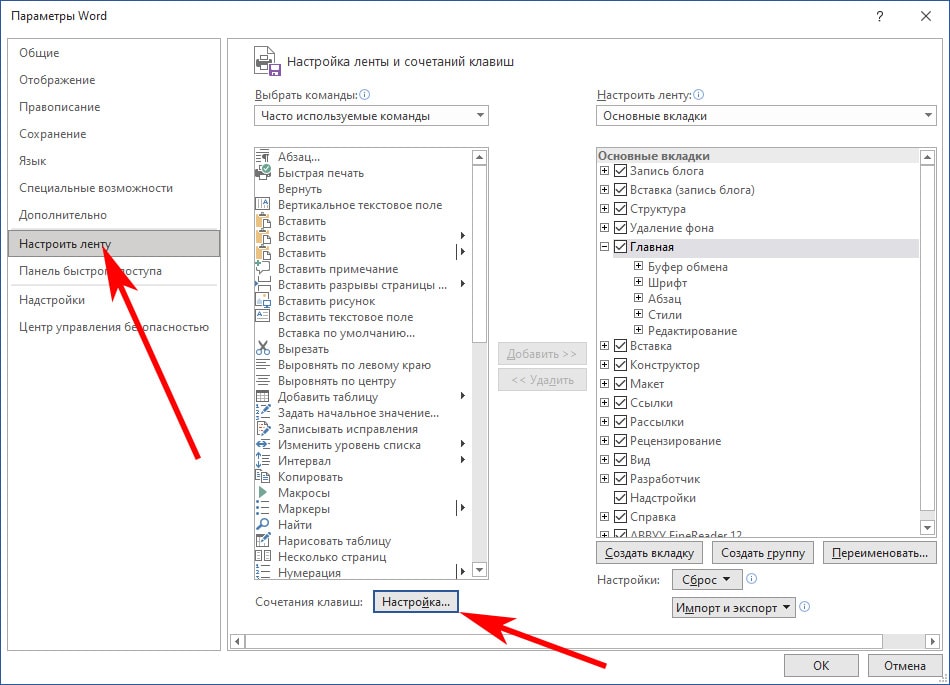The width and height of the screenshot is (950, 685).
Task: Click the Настройка... keyboard shortcuts button
Action: [416, 602]
